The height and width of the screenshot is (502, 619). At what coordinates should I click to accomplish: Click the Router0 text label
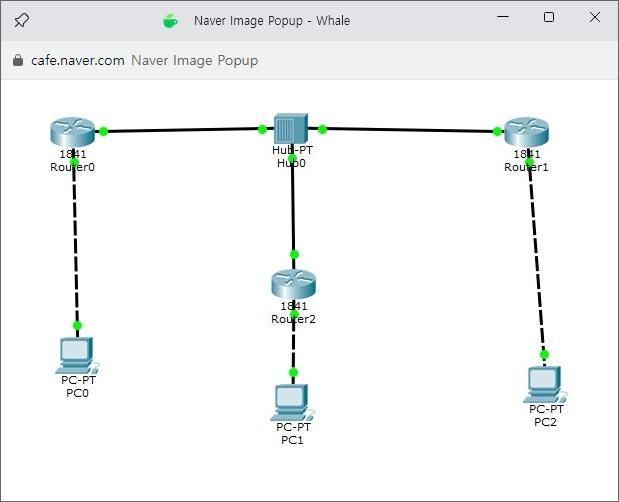pos(72,167)
